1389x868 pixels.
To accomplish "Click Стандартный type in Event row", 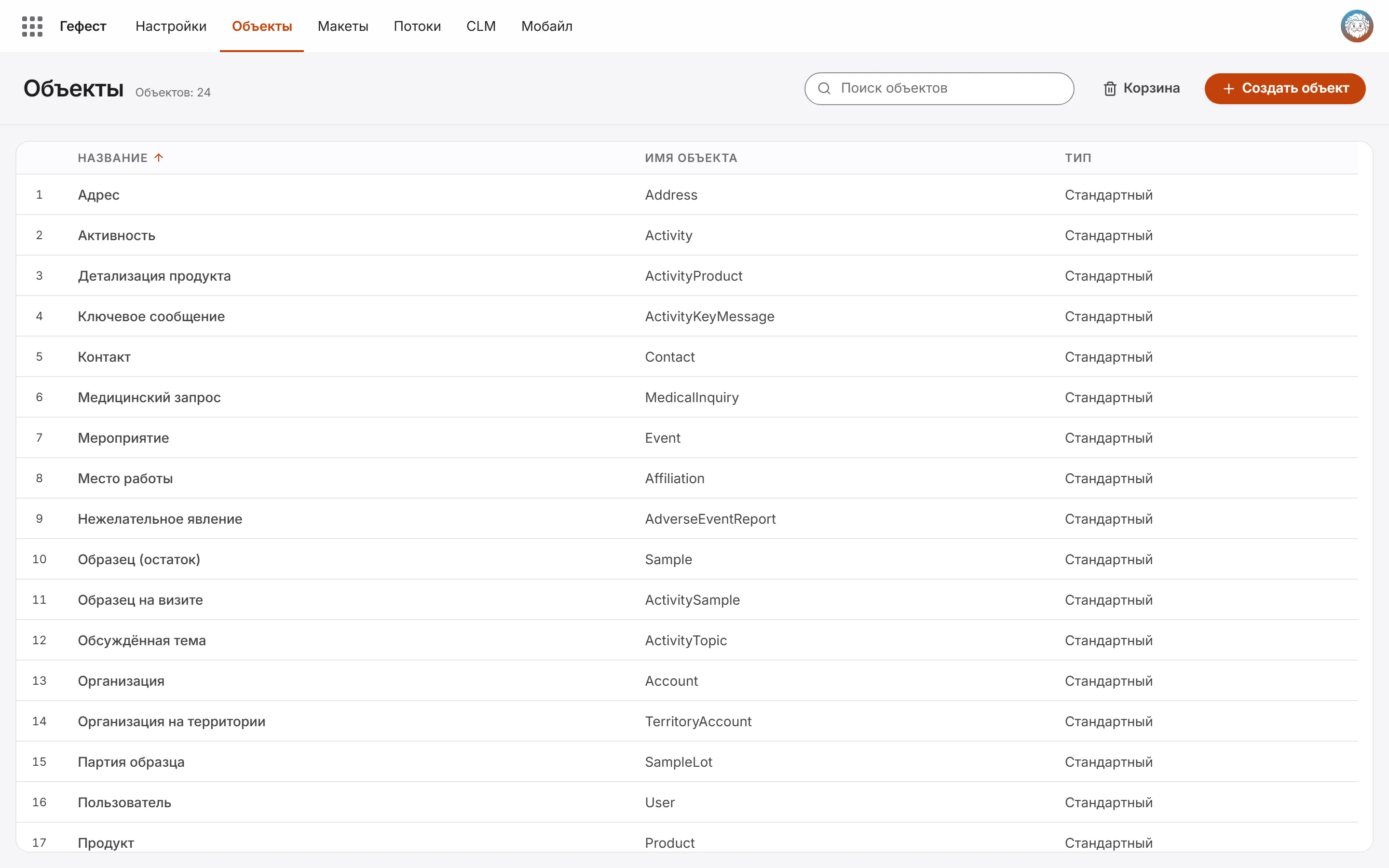I will pyautogui.click(x=1108, y=438).
